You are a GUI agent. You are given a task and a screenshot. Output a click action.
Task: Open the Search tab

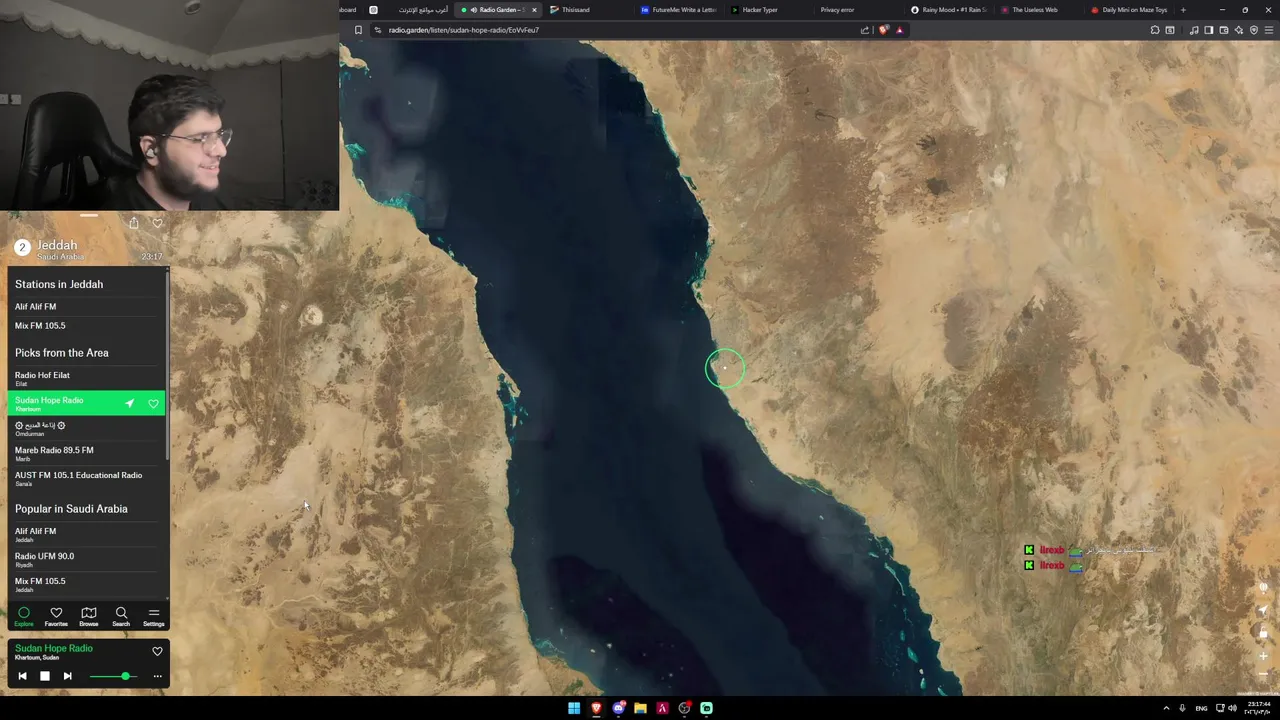121,616
